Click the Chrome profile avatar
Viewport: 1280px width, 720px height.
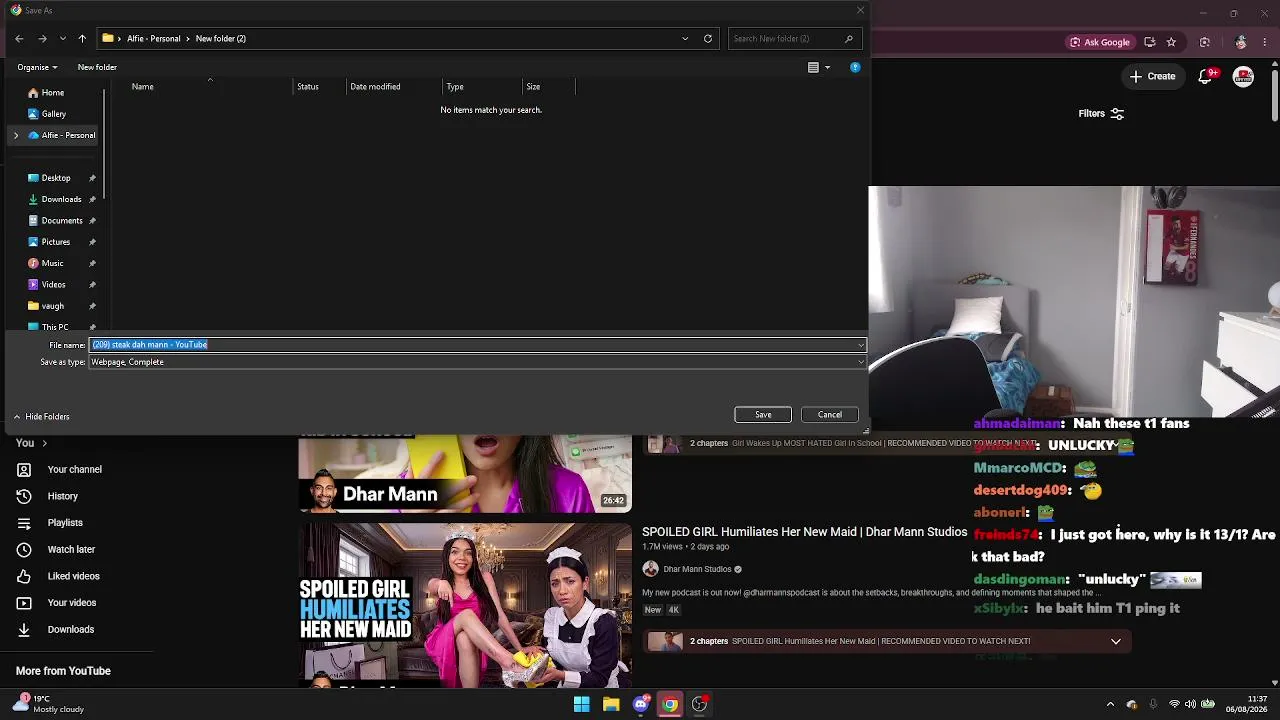coord(1241,42)
